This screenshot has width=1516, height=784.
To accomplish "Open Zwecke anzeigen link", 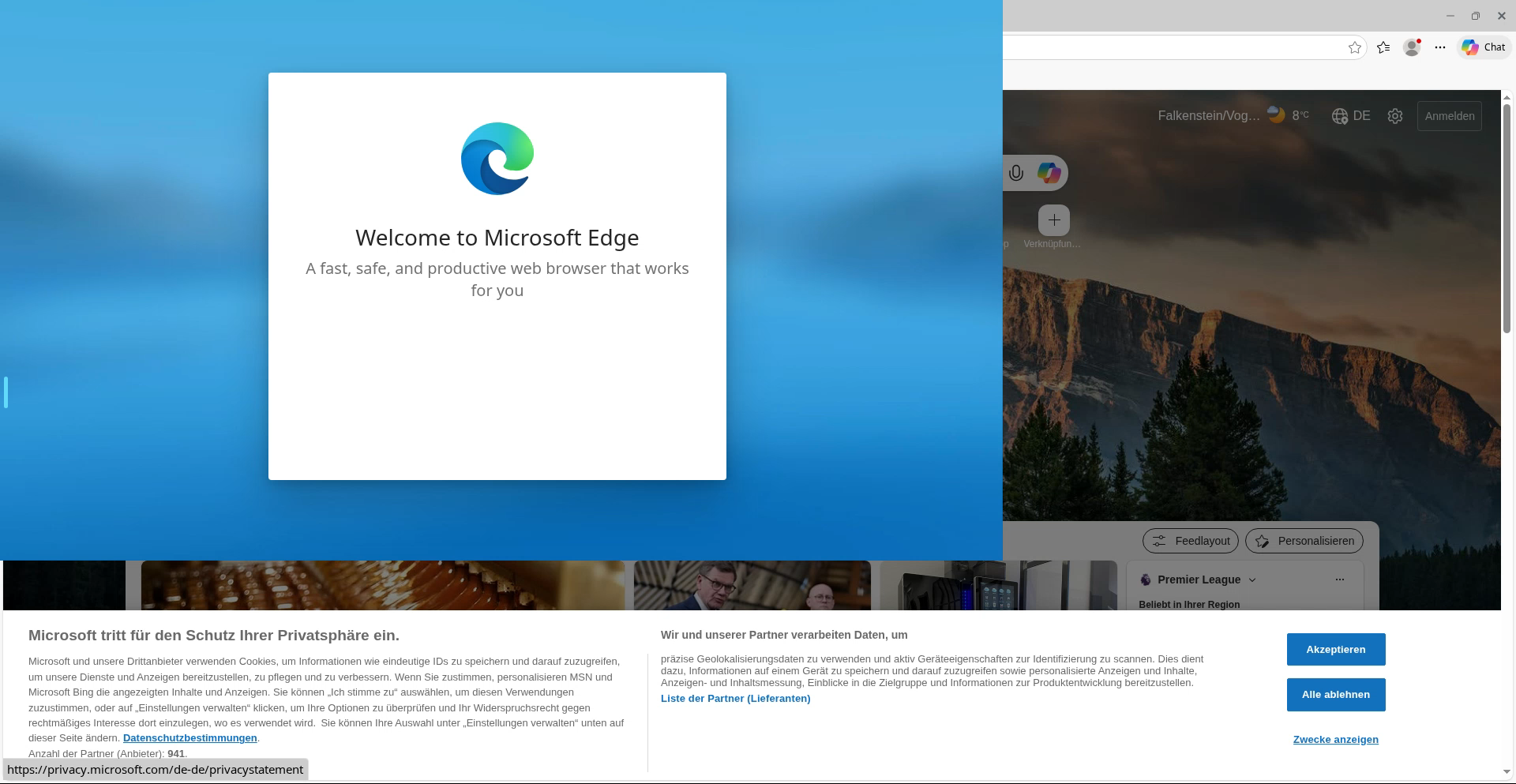I will pos(1335,740).
